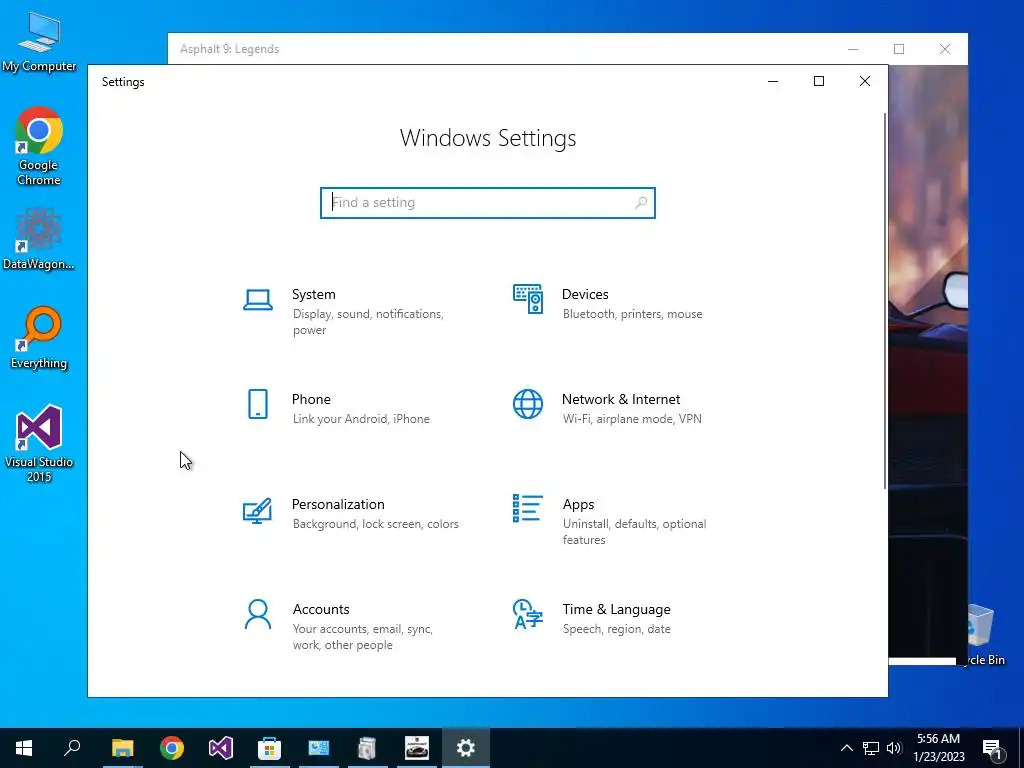Open the Time & Language icon
This screenshot has width=1024, height=768.
(x=528, y=614)
